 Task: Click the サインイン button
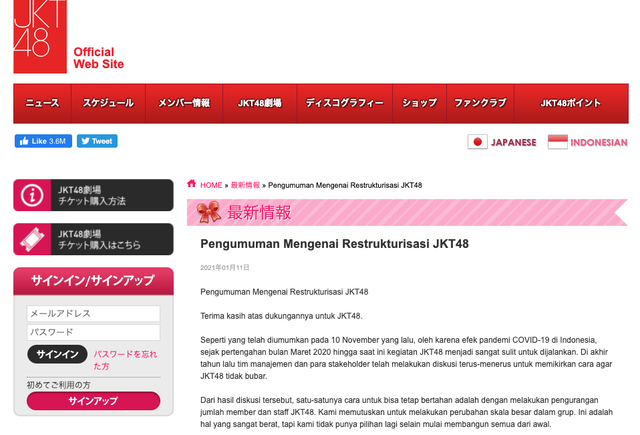click(x=57, y=354)
